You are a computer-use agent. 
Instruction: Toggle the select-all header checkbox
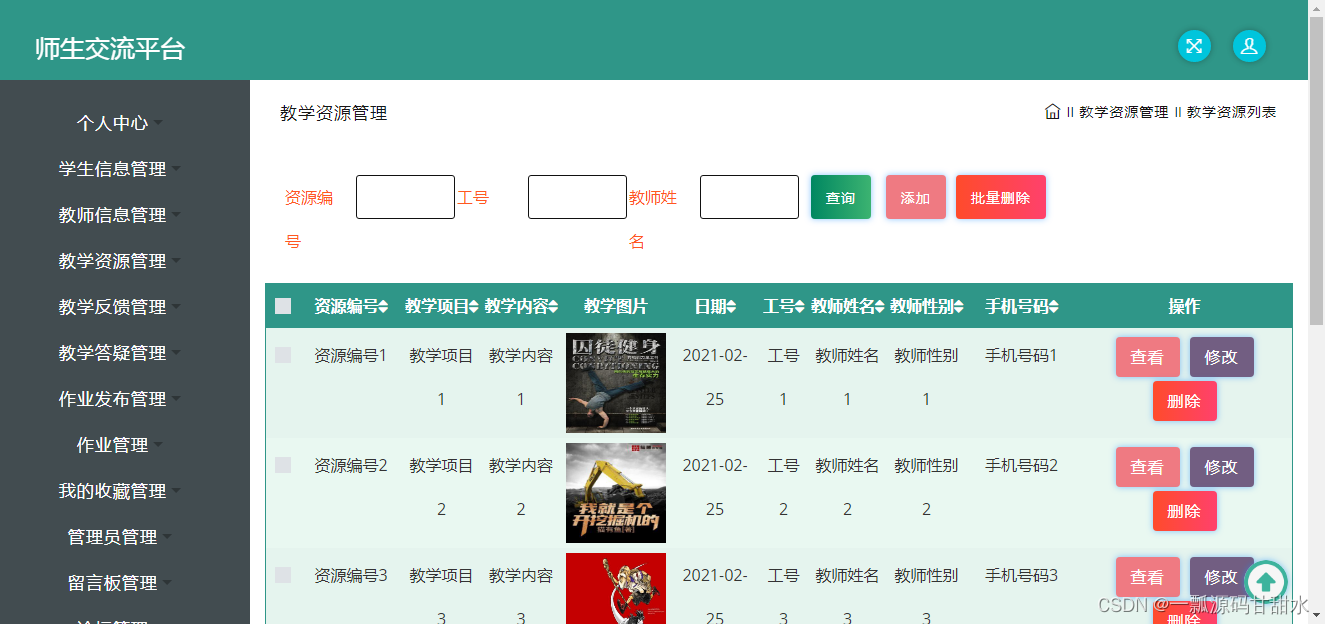click(283, 306)
